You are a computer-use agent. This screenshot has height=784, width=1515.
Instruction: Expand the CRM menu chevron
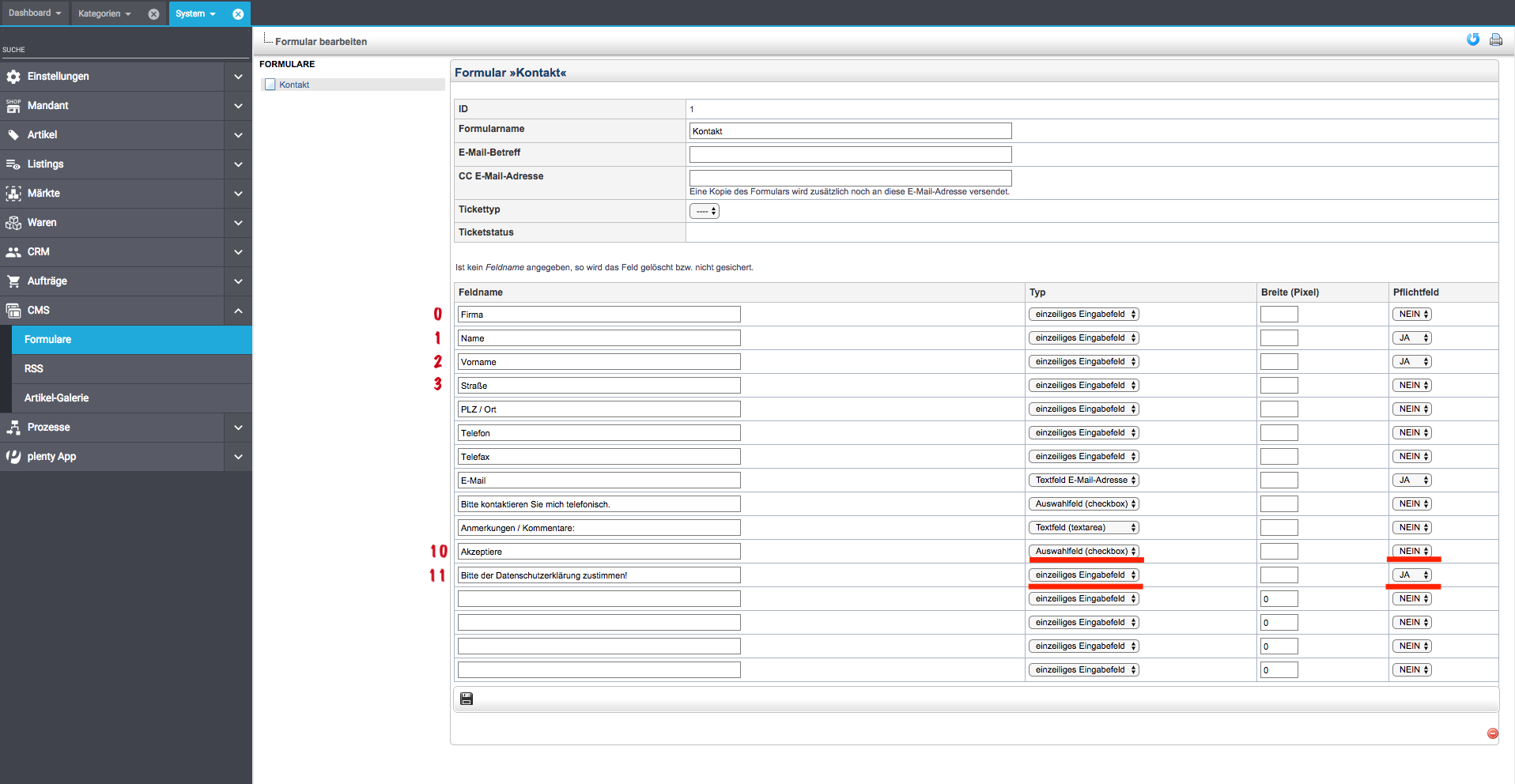pyautogui.click(x=238, y=252)
